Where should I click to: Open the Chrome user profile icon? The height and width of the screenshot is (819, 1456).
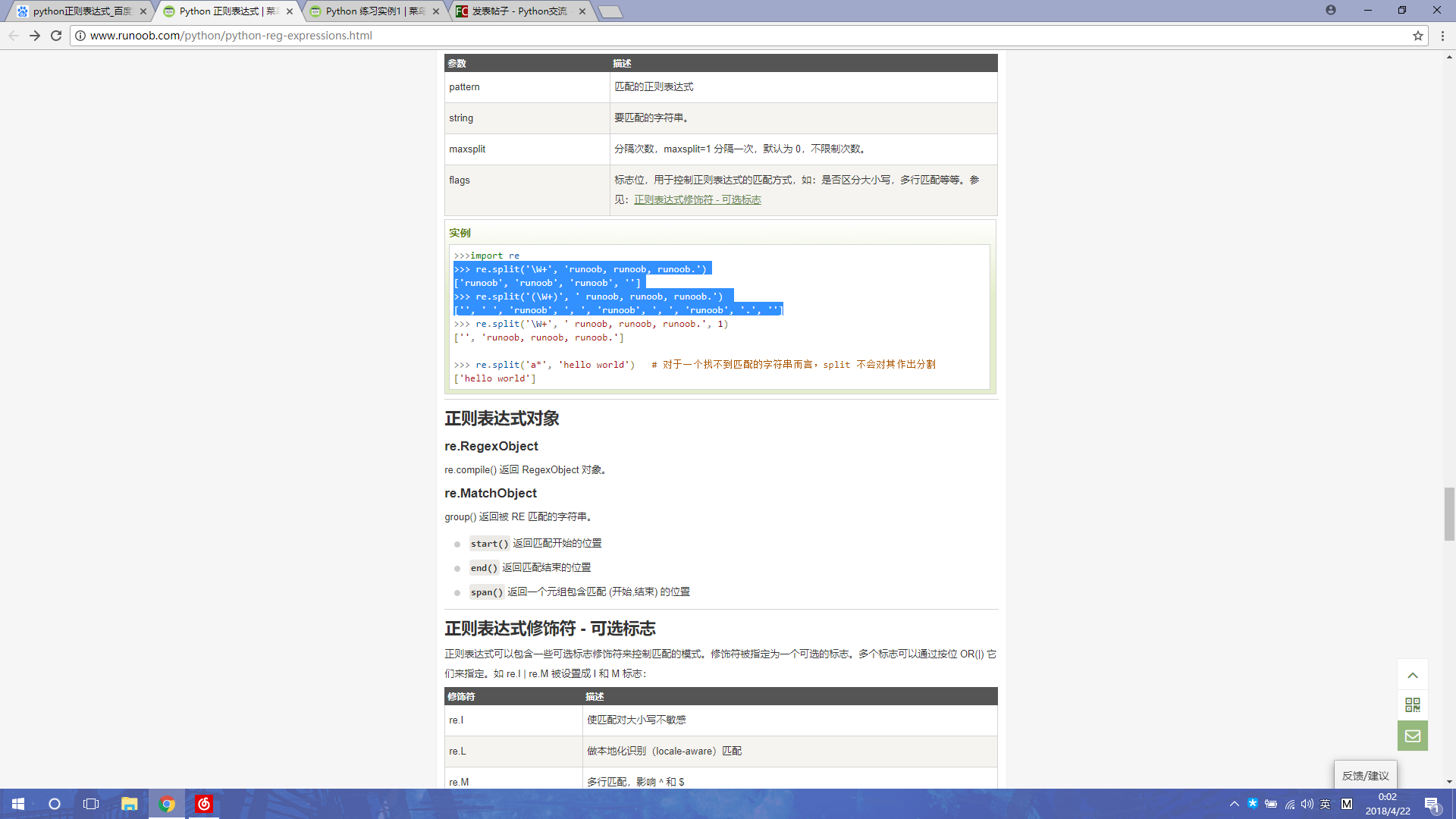tap(1331, 11)
